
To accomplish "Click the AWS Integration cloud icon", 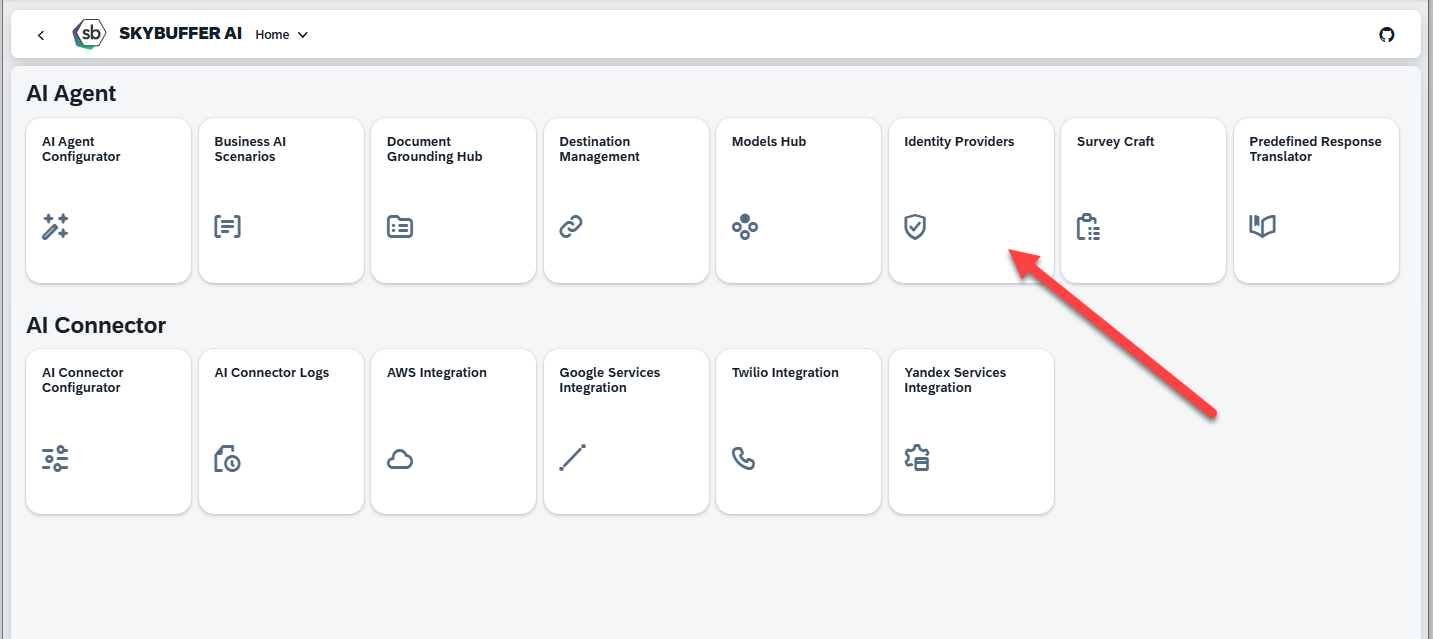I will coord(400,459).
